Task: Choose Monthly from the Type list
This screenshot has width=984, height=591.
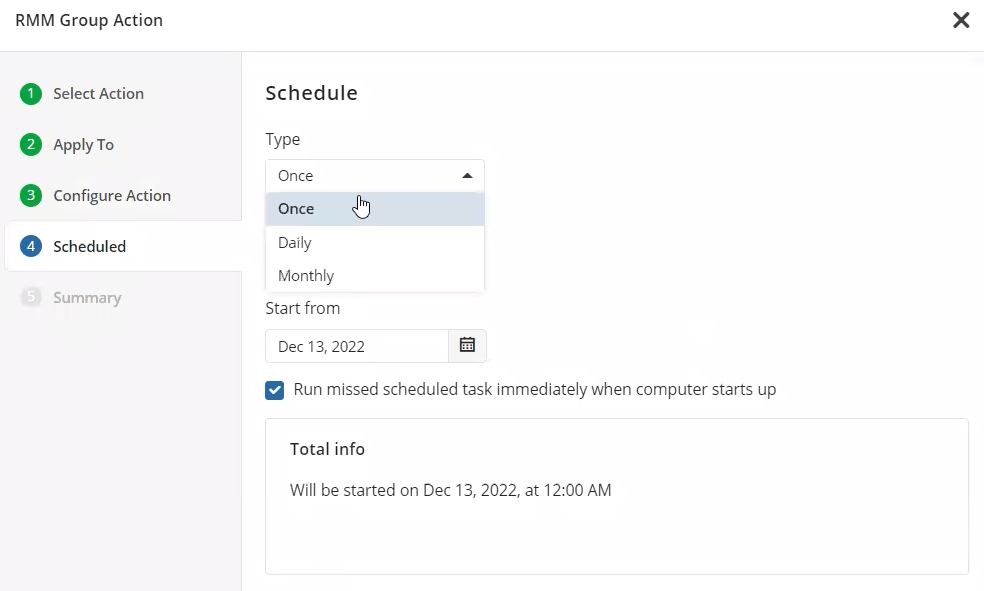Action: (x=306, y=276)
